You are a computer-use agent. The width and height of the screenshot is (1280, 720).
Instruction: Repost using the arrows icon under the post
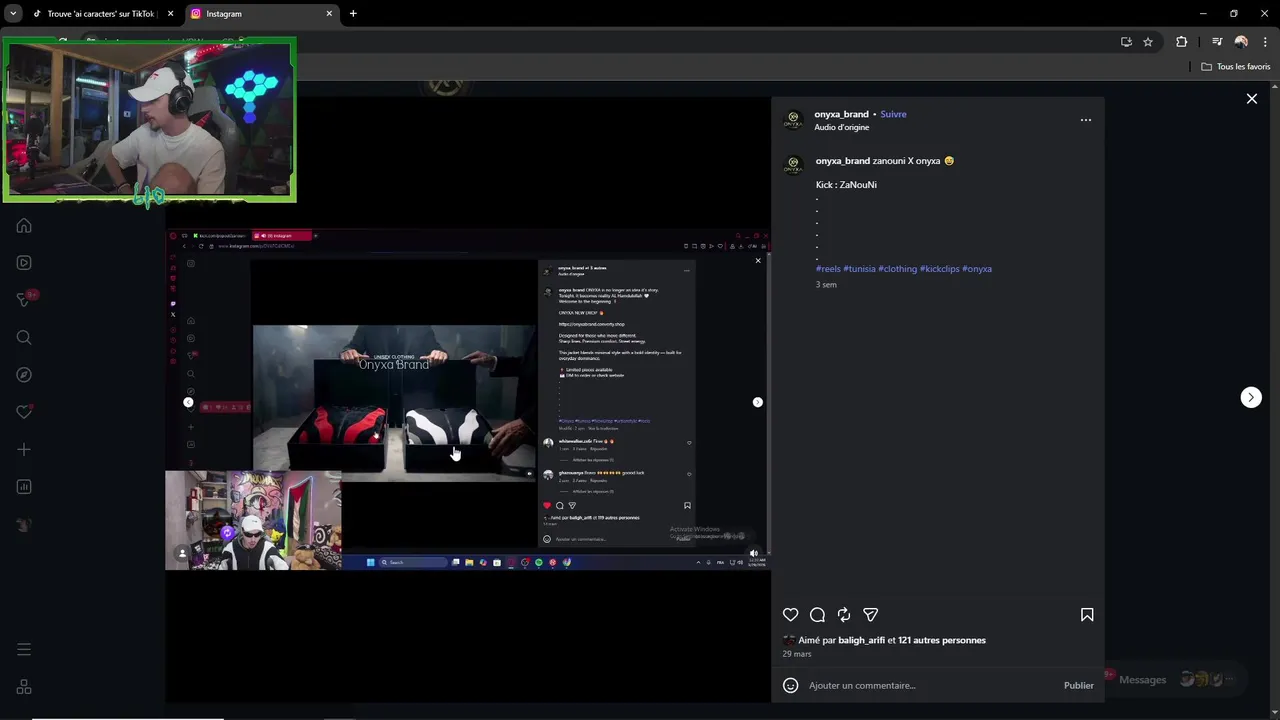point(844,615)
